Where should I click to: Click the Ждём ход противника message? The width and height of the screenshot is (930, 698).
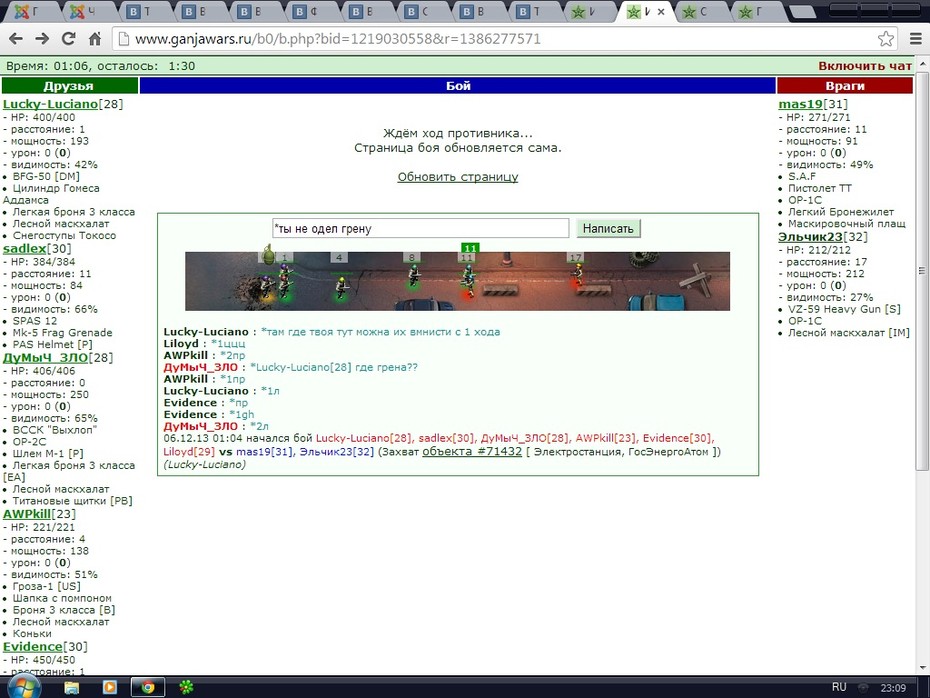(x=457, y=133)
